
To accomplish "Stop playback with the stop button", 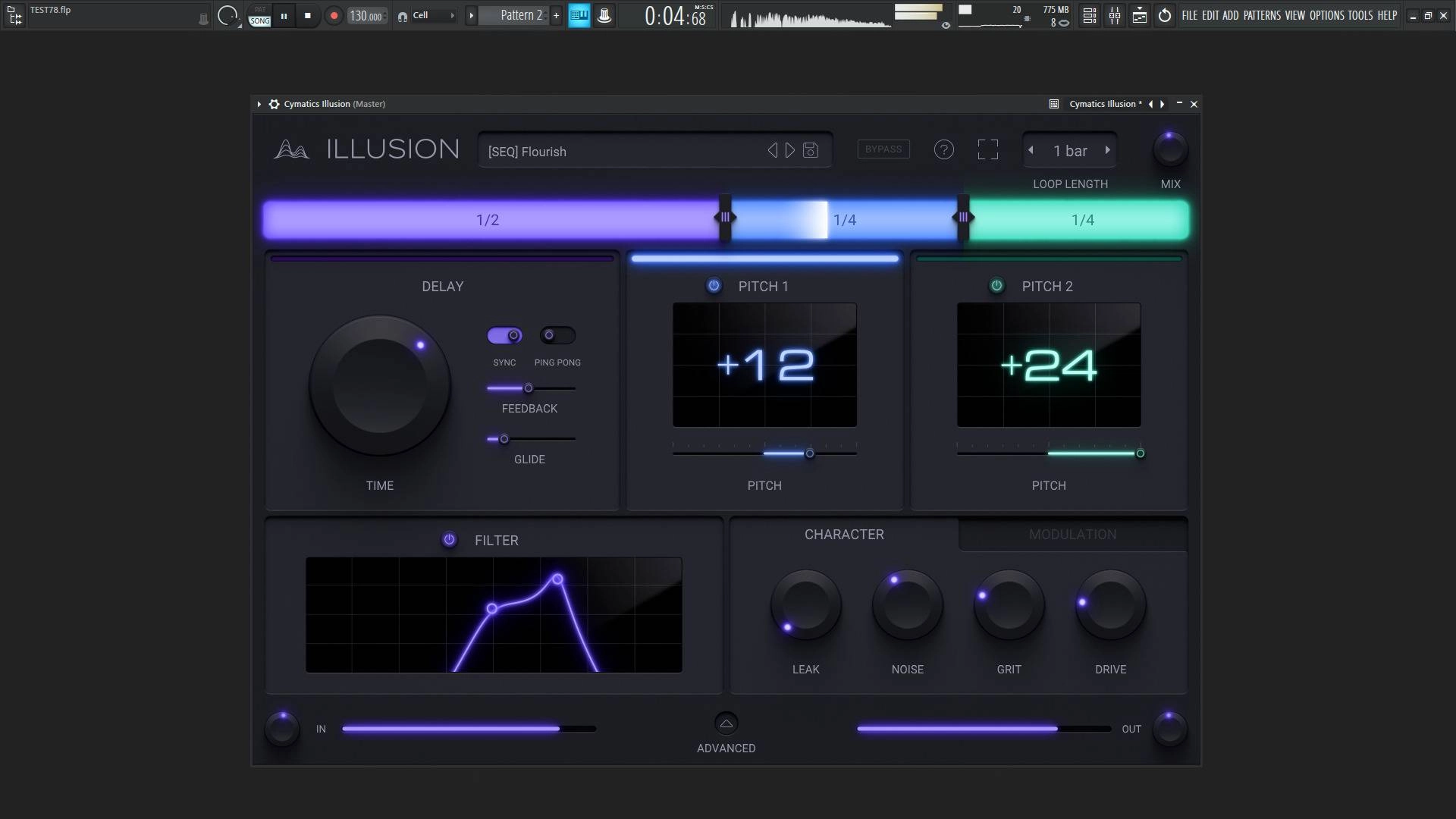I will pos(307,16).
